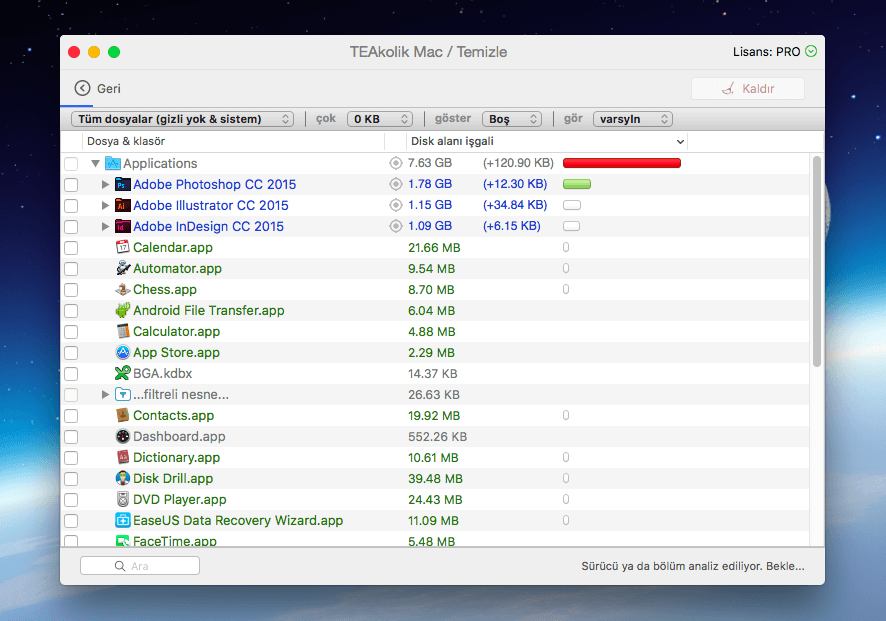This screenshot has width=886, height=621.
Task: Check the Adobe Photoshop CC 2015 checkbox
Action: 71,185
